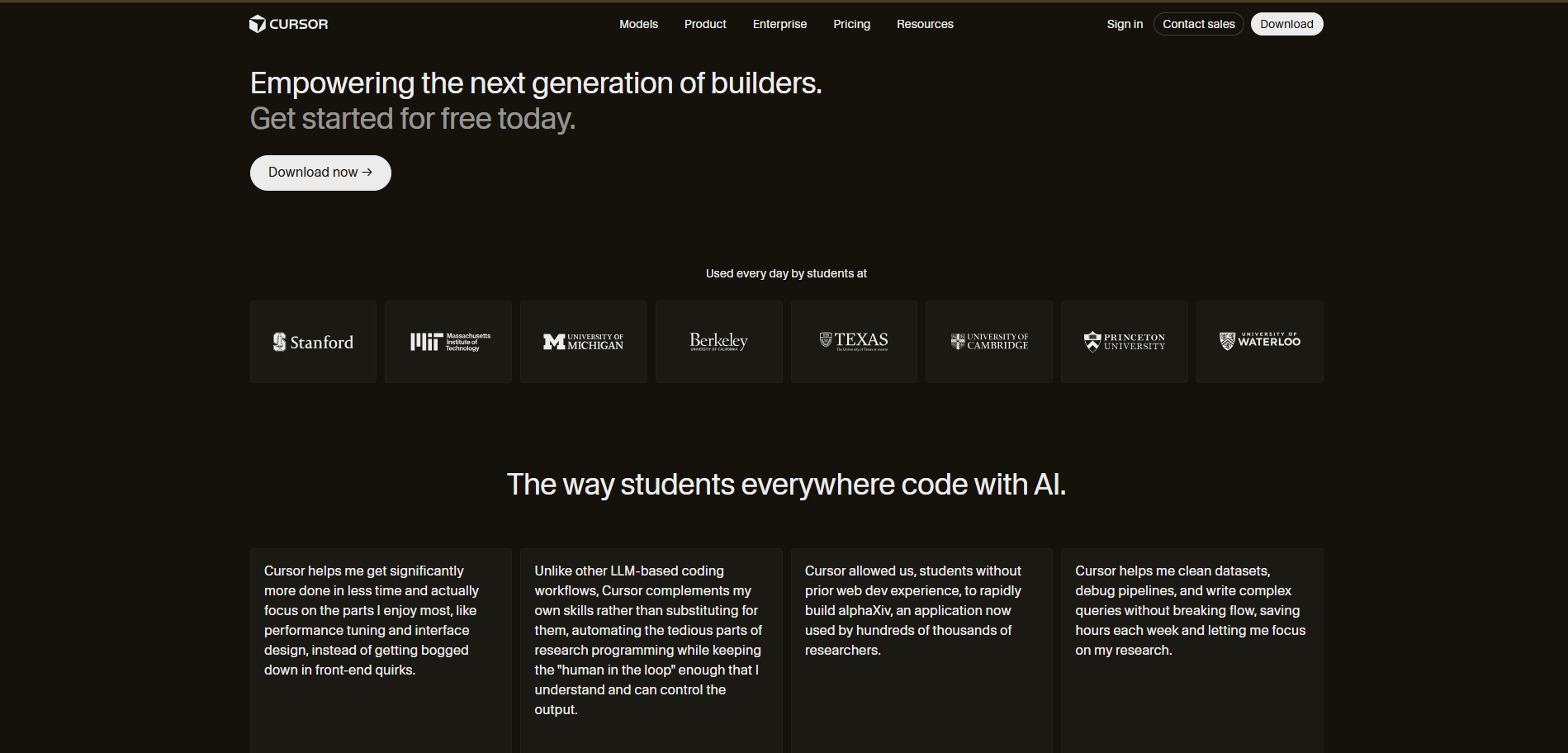Open the Product menu
Image resolution: width=1568 pixels, height=753 pixels.
pos(705,24)
